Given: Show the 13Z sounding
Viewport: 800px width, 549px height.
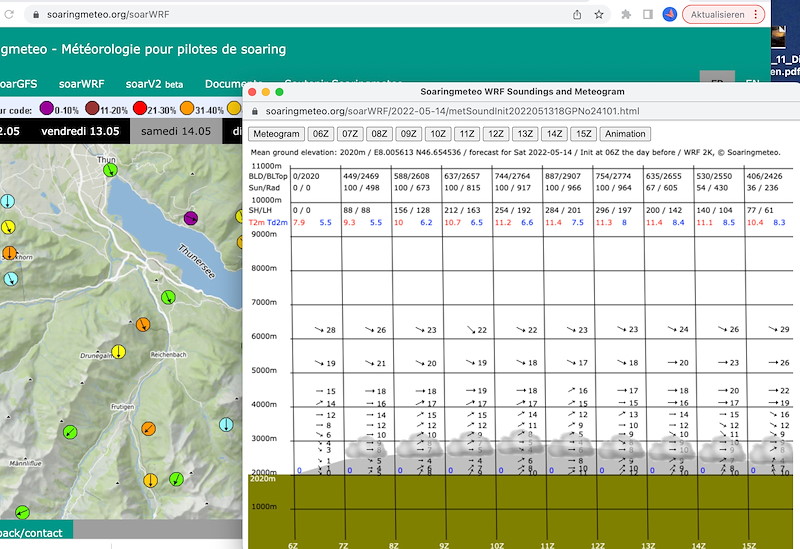Looking at the screenshot, I should click(525, 134).
